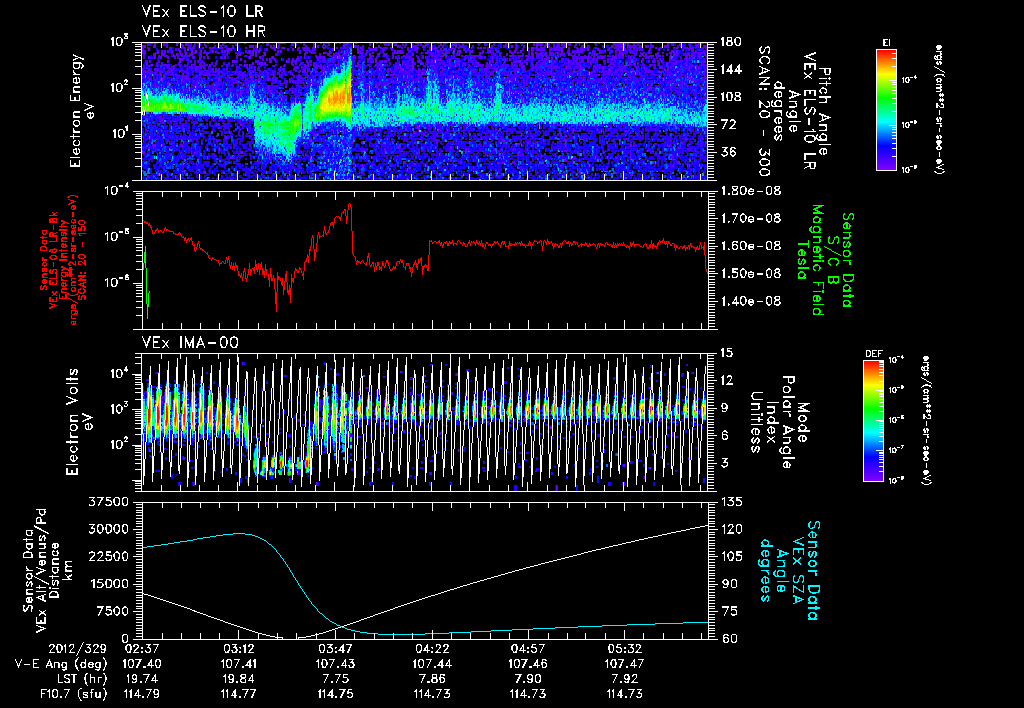Select the F10.7 value 114.77

point(238,694)
